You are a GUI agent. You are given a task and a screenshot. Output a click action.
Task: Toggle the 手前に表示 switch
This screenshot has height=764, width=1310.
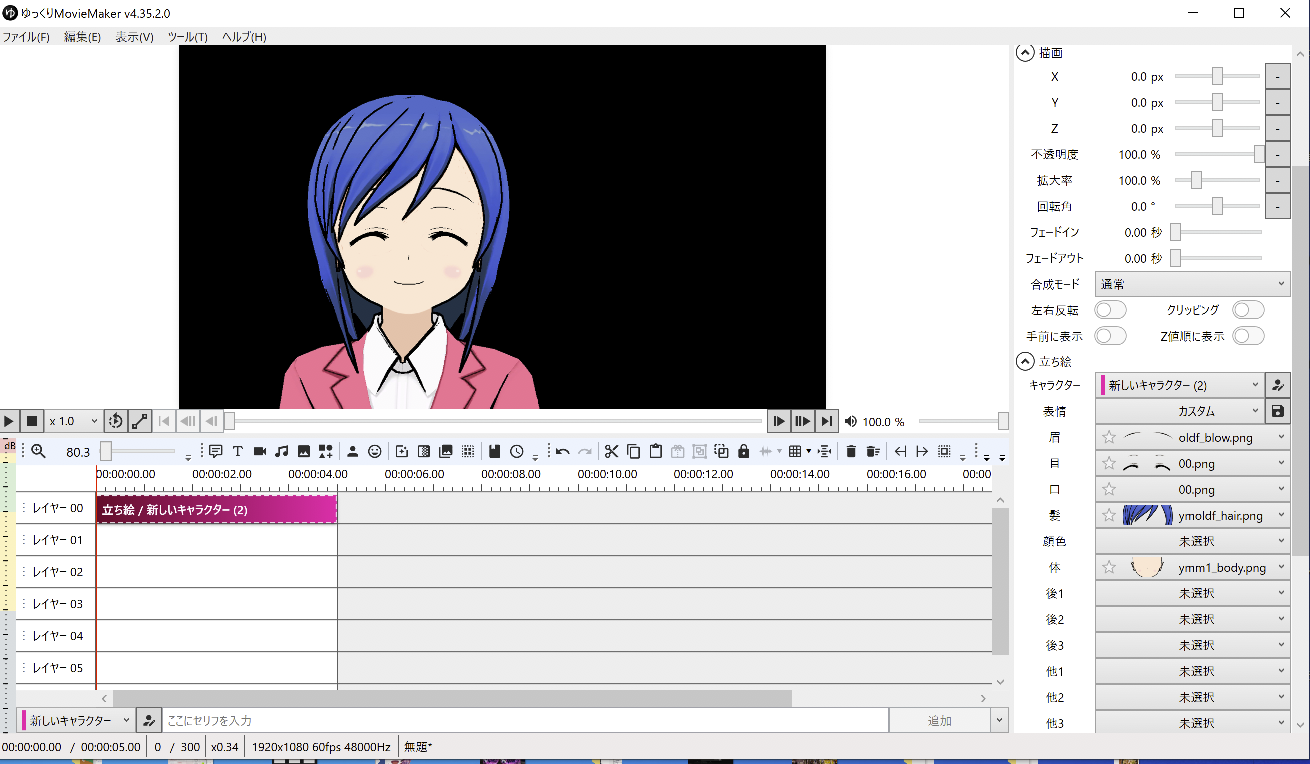coord(1110,336)
